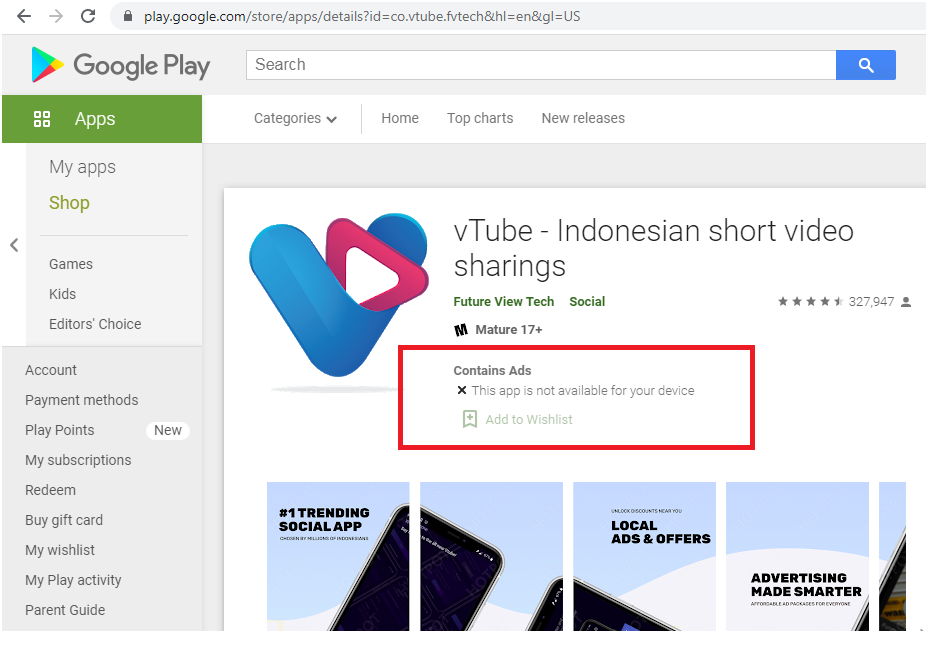Image resolution: width=926 pixels, height=660 pixels.
Task: Open the second screenshot showing a dark phone
Action: point(491,556)
